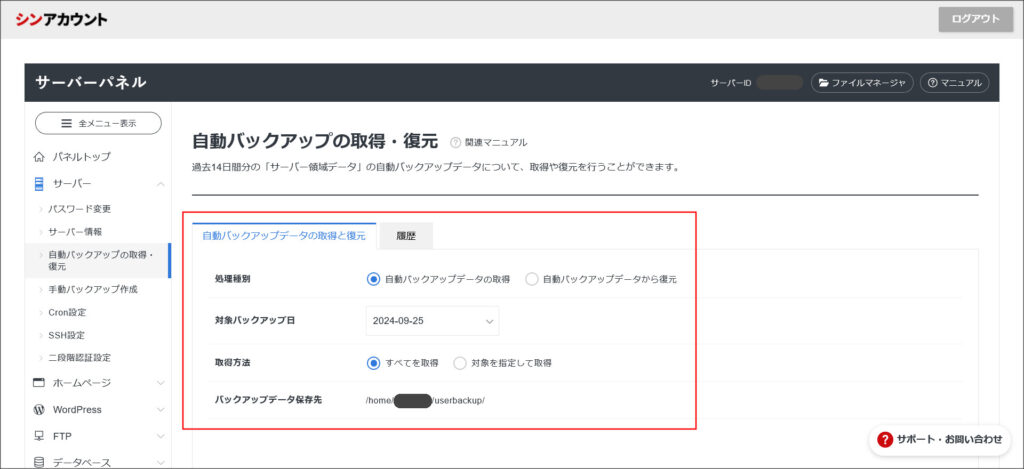Click the server icon beside サーバー

pyautogui.click(x=39, y=184)
